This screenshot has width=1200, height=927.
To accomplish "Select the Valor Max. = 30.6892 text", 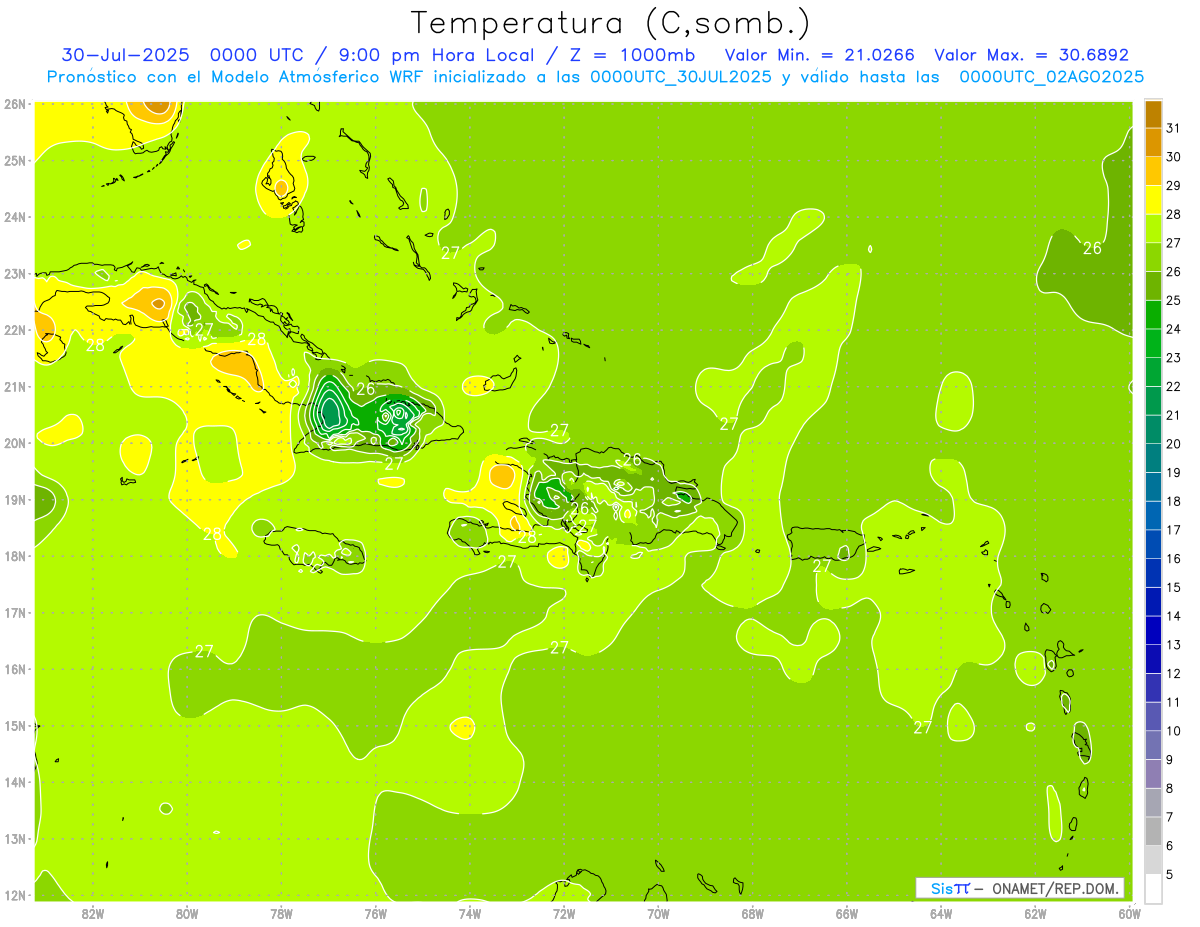I will point(1031,55).
